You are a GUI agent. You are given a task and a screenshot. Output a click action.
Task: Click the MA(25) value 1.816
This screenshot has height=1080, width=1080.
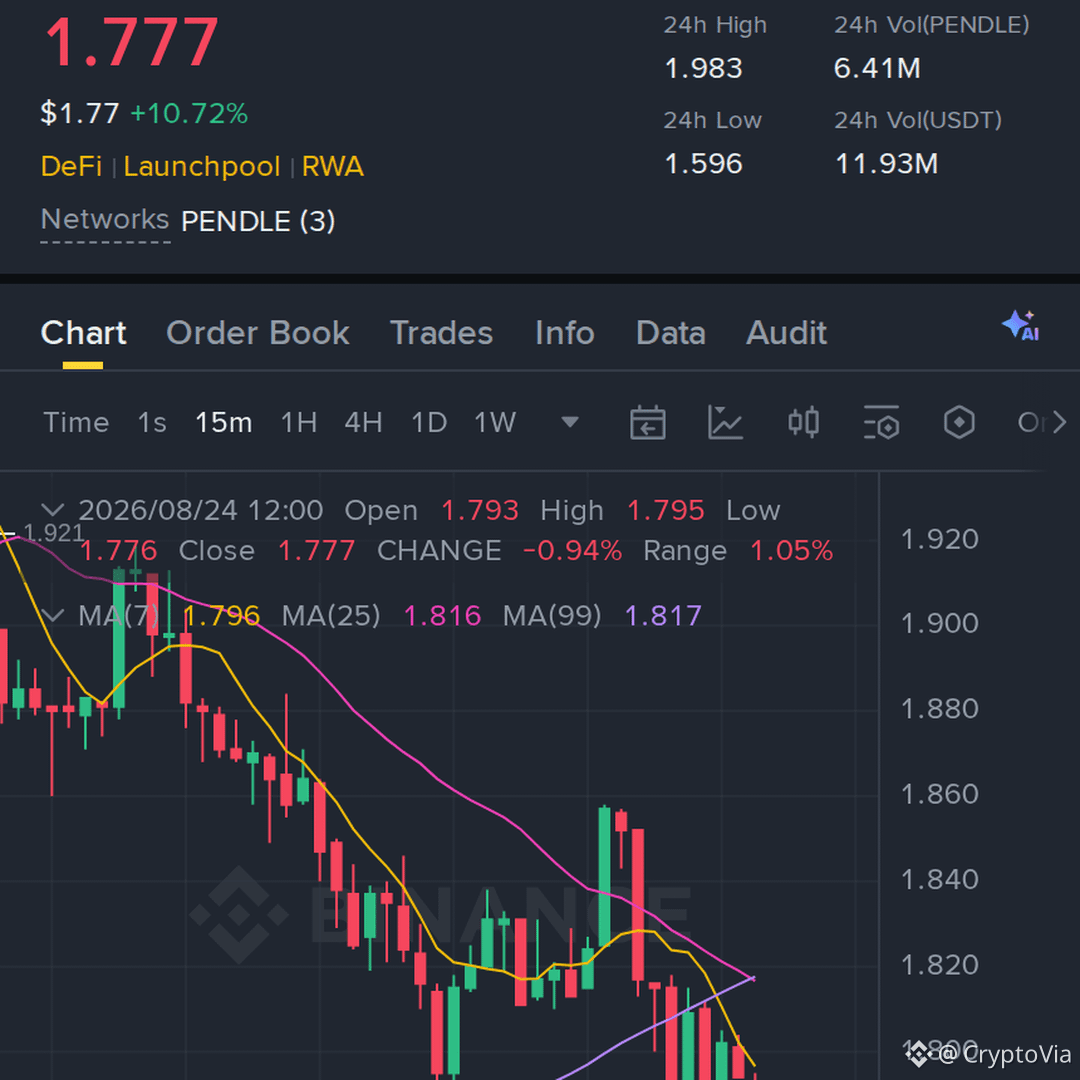[x=442, y=616]
